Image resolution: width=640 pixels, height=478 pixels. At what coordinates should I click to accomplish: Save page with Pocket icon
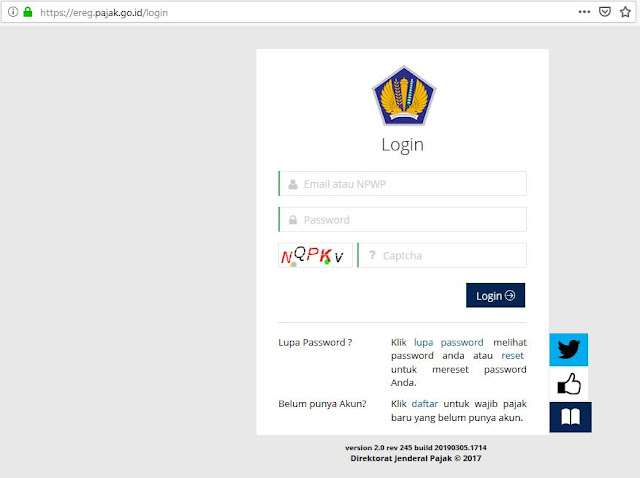click(x=604, y=12)
